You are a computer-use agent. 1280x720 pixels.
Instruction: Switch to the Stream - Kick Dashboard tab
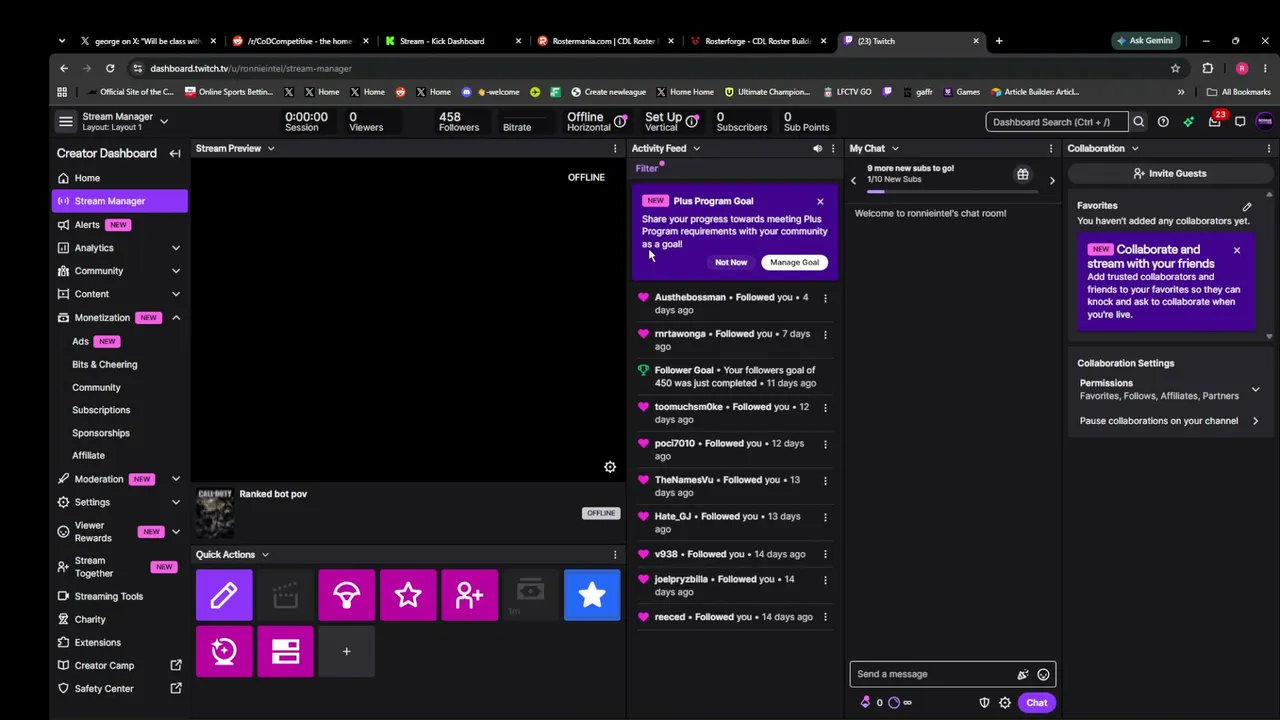(454, 41)
